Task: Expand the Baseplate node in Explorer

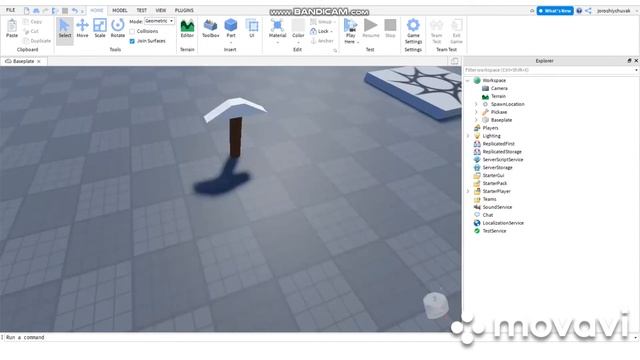Action: click(476, 120)
